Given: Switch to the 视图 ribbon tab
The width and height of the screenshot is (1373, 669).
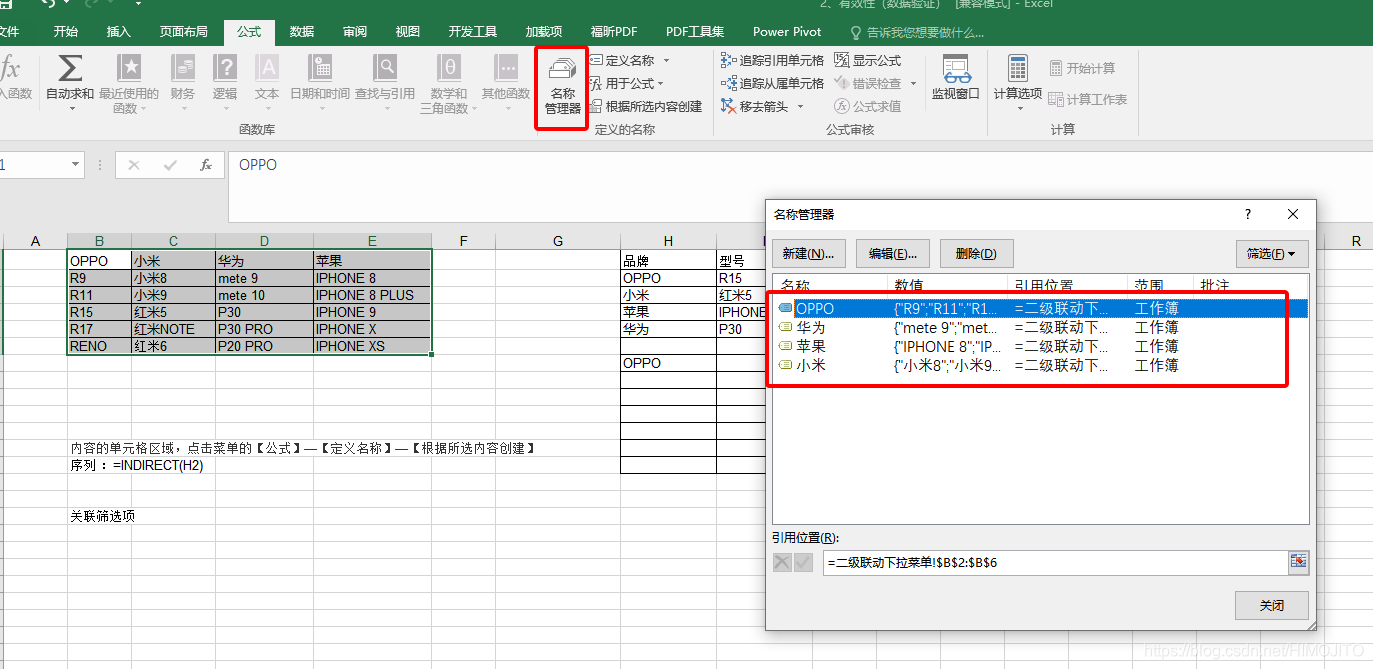Looking at the screenshot, I should point(407,32).
